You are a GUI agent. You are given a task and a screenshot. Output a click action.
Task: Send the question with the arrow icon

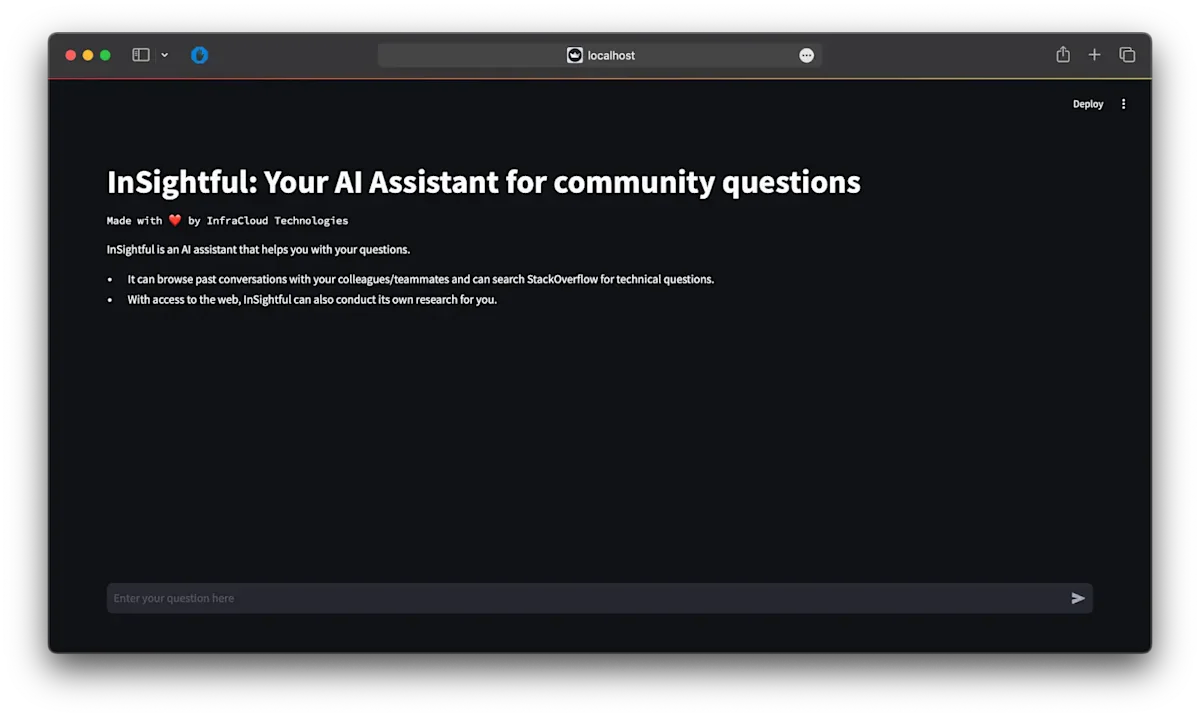coord(1078,598)
